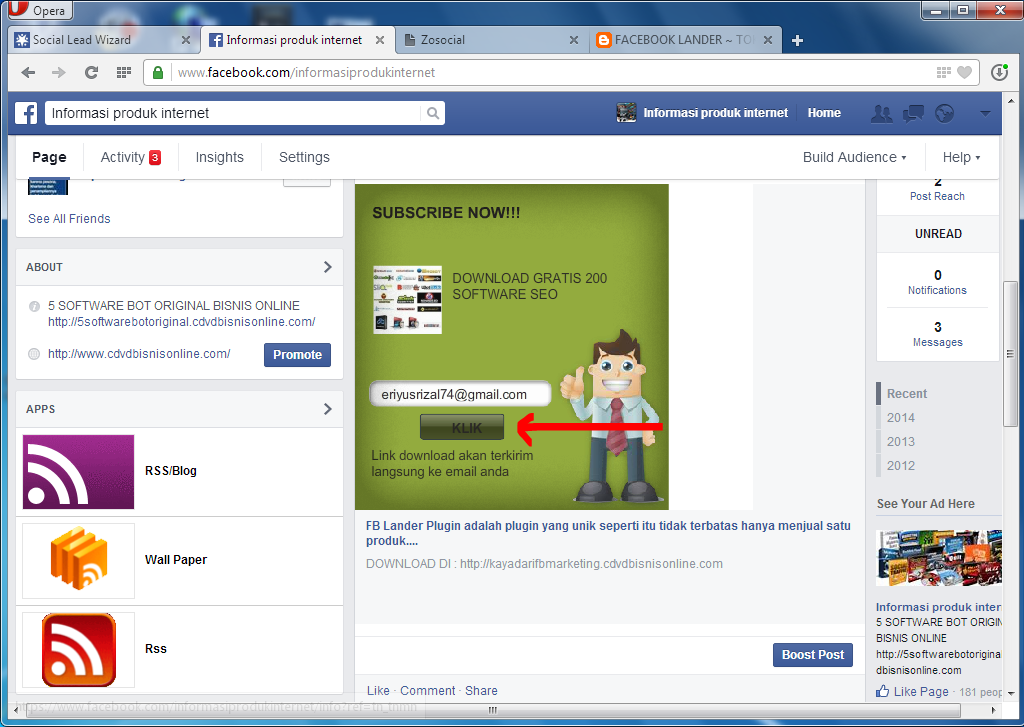The image size is (1024, 727).
Task: Open Facebook messages chat icon
Action: click(913, 114)
